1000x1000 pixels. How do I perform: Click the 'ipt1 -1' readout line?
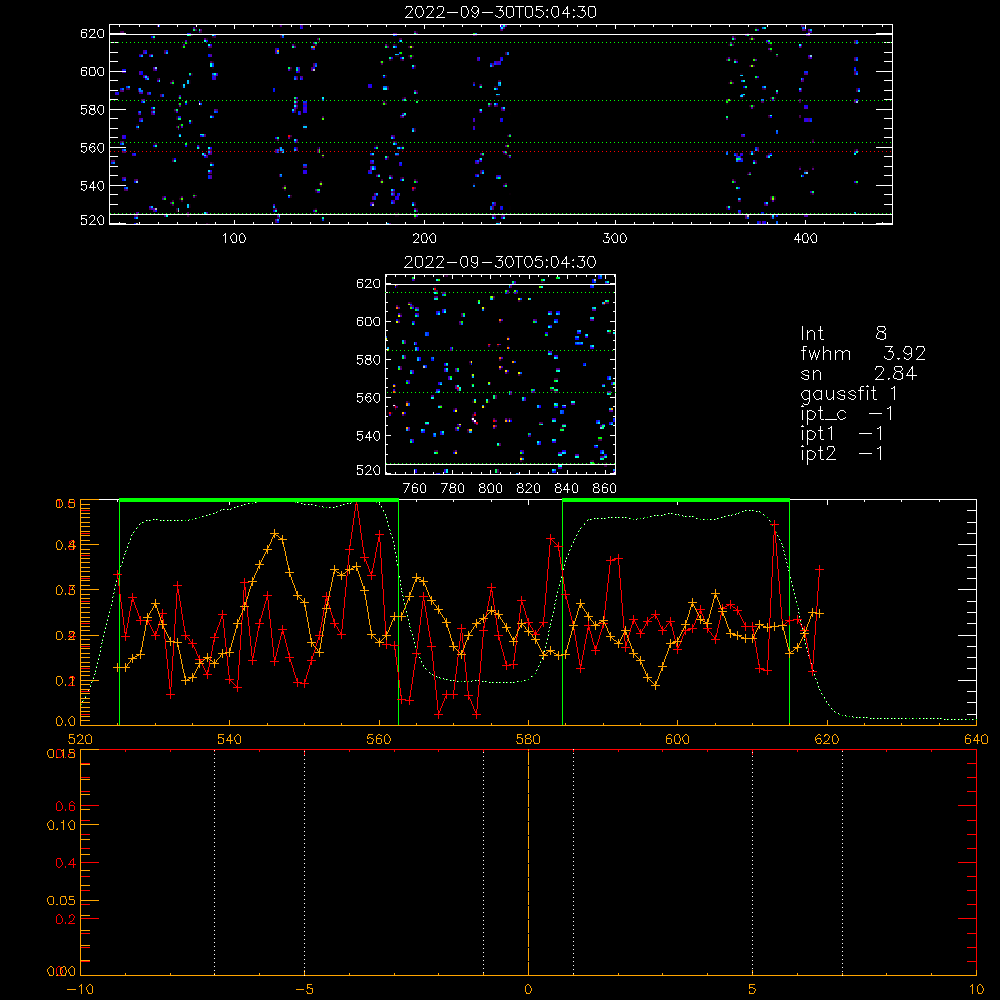tap(842, 434)
